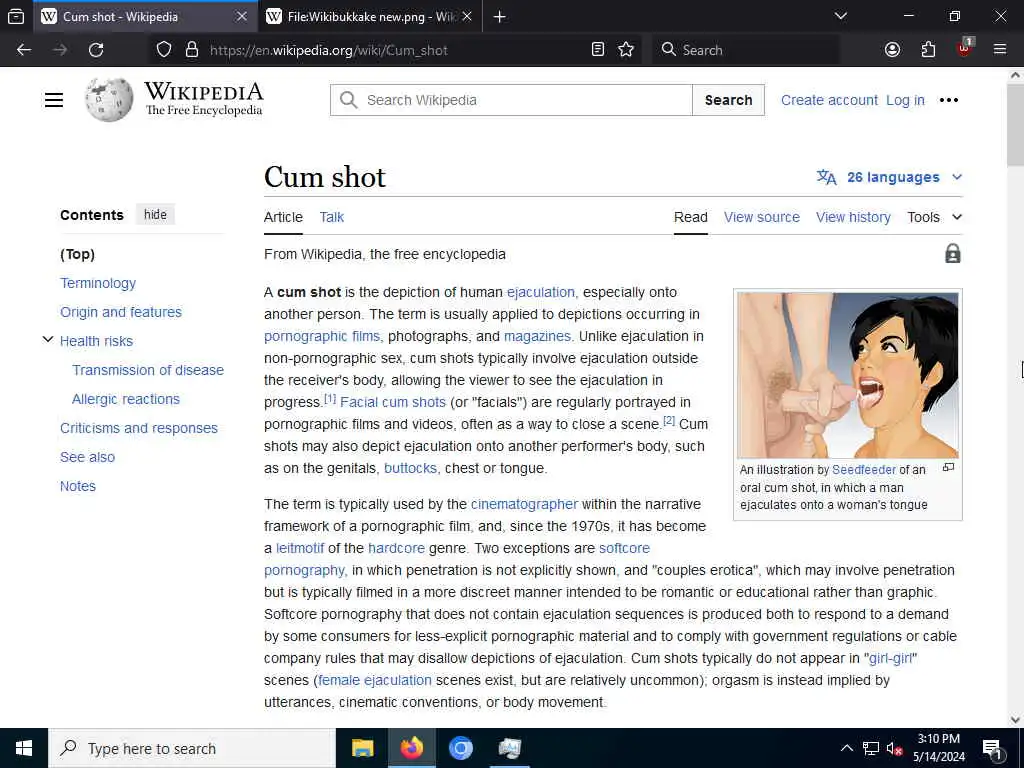Open View history tab

(x=853, y=217)
